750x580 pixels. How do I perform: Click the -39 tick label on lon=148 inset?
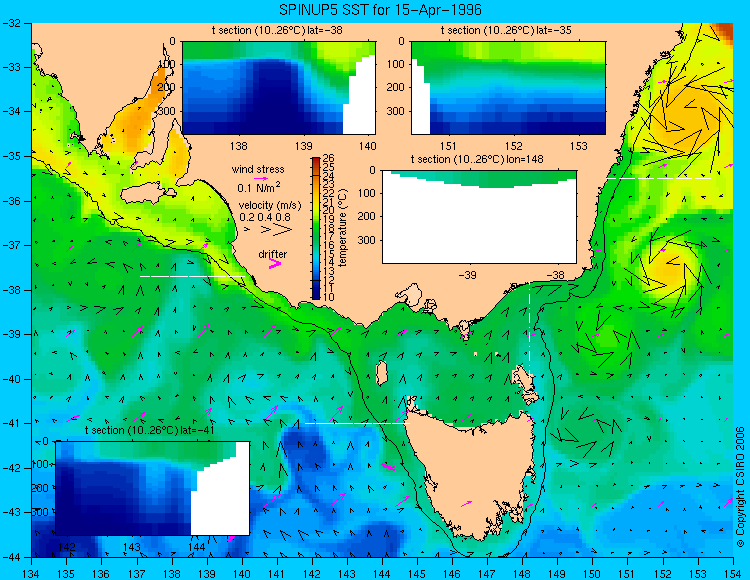pos(467,275)
